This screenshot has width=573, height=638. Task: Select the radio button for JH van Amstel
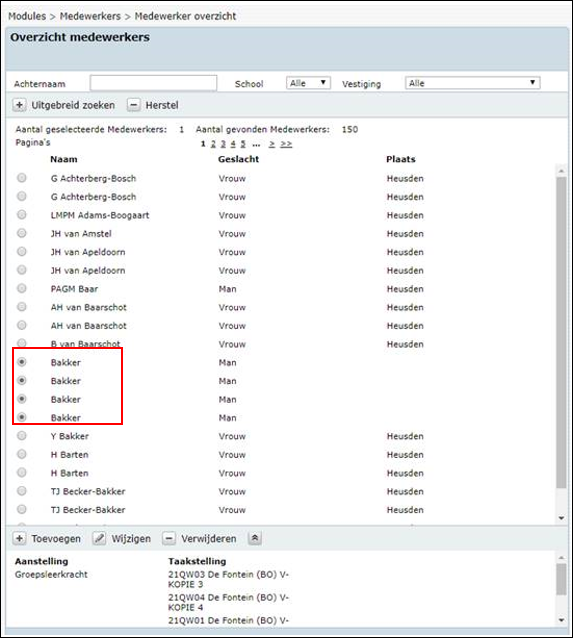coord(22,233)
